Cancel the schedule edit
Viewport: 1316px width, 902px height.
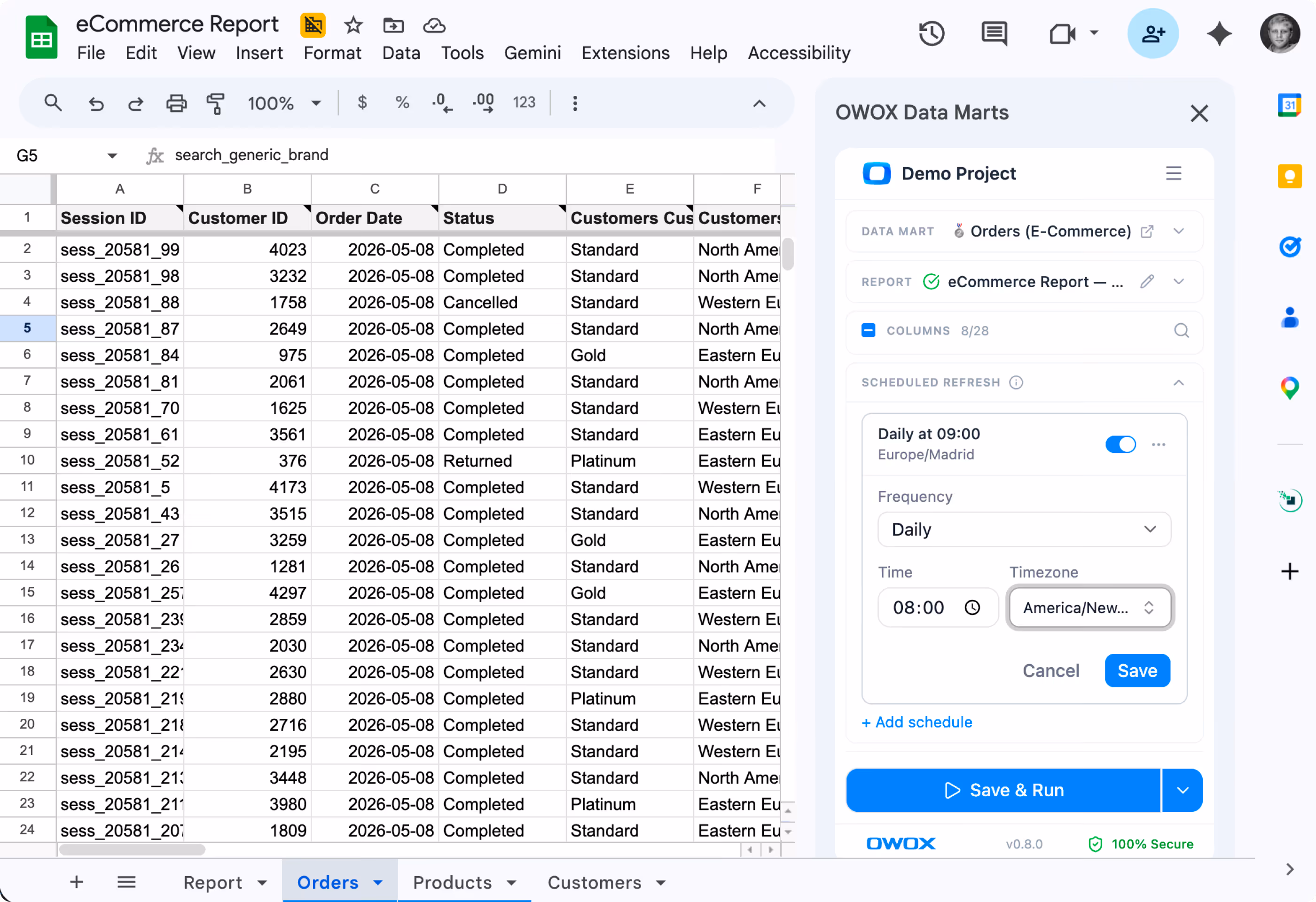pyautogui.click(x=1050, y=670)
